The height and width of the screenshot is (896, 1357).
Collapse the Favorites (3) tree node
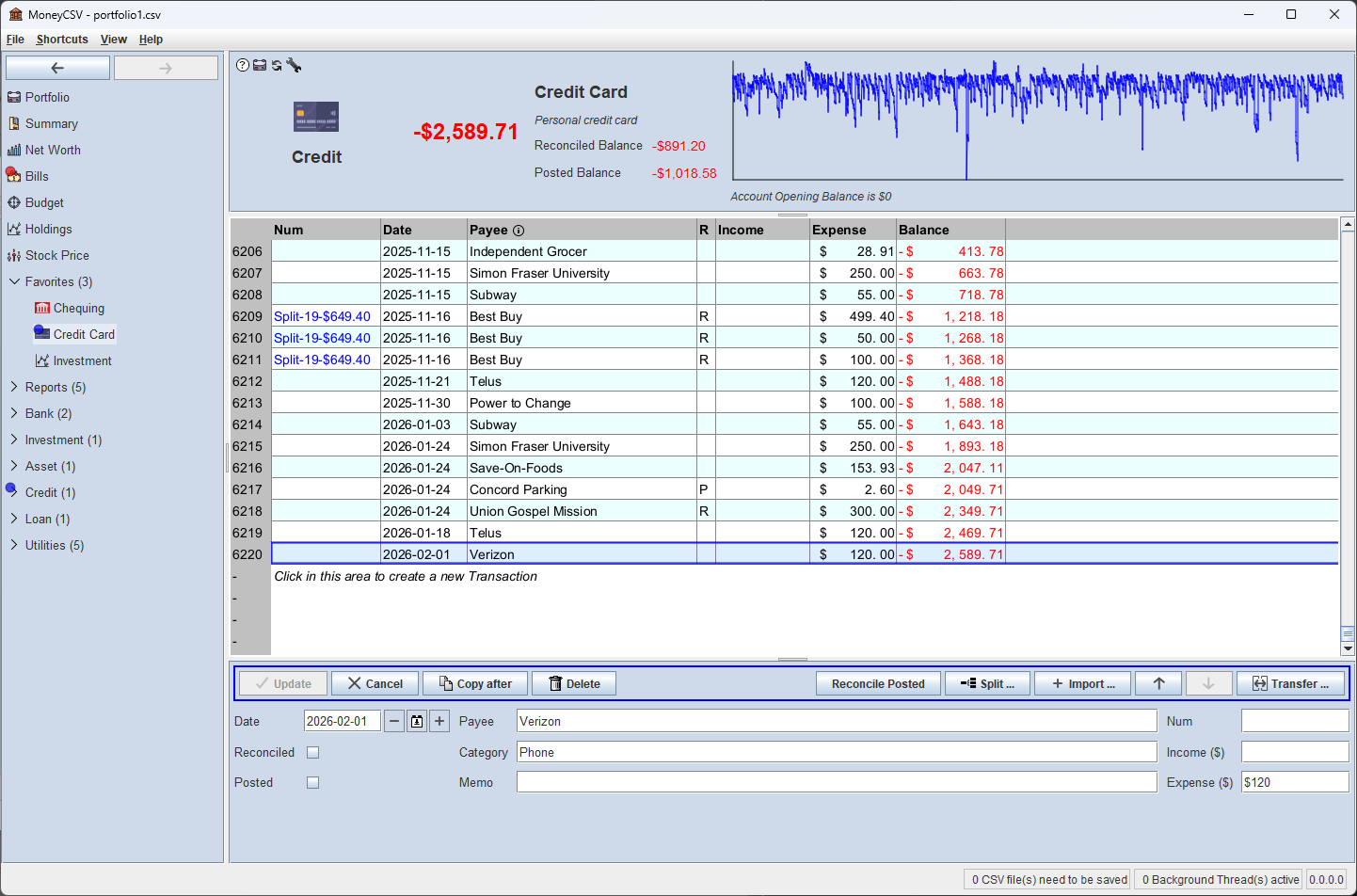(14, 281)
